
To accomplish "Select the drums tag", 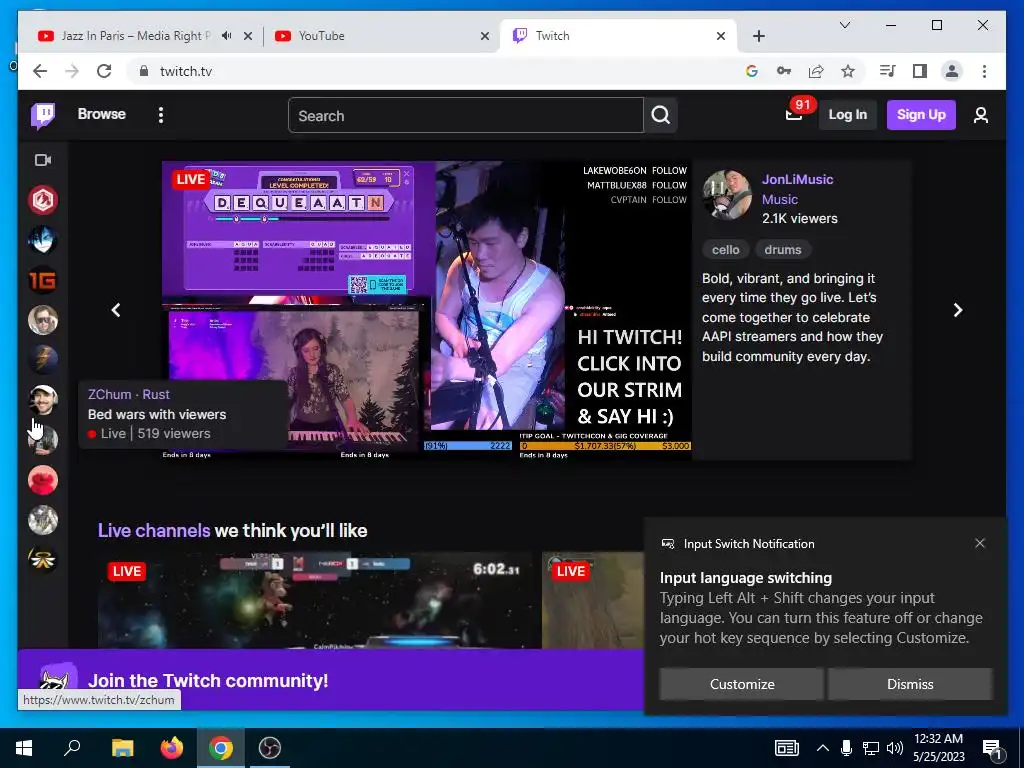I will coord(782,249).
